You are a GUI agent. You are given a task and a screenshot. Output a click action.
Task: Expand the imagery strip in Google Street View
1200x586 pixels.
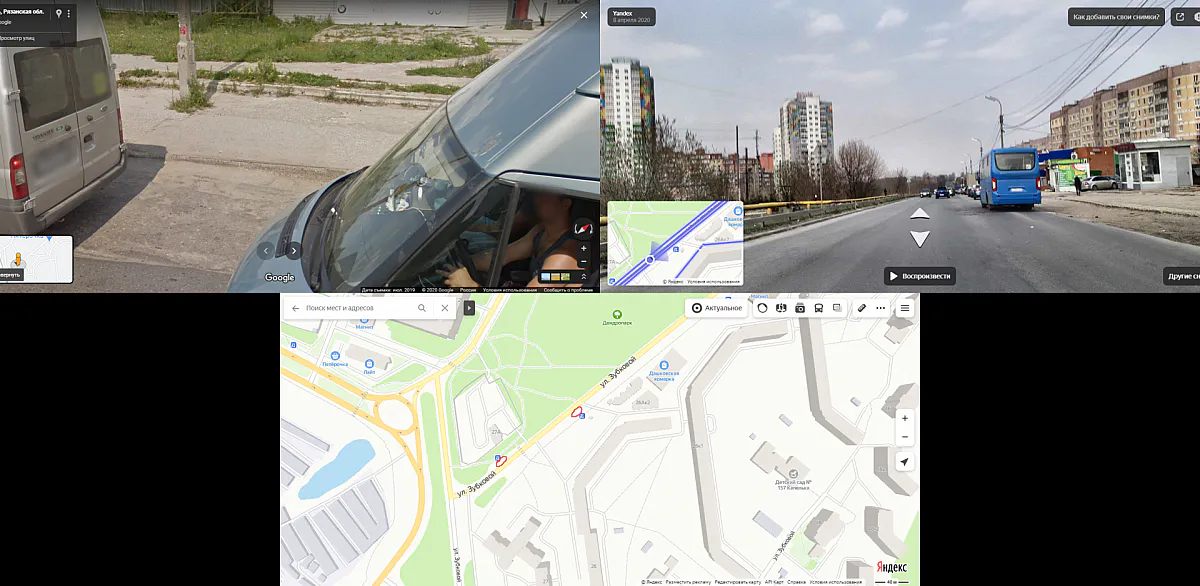coord(583,276)
